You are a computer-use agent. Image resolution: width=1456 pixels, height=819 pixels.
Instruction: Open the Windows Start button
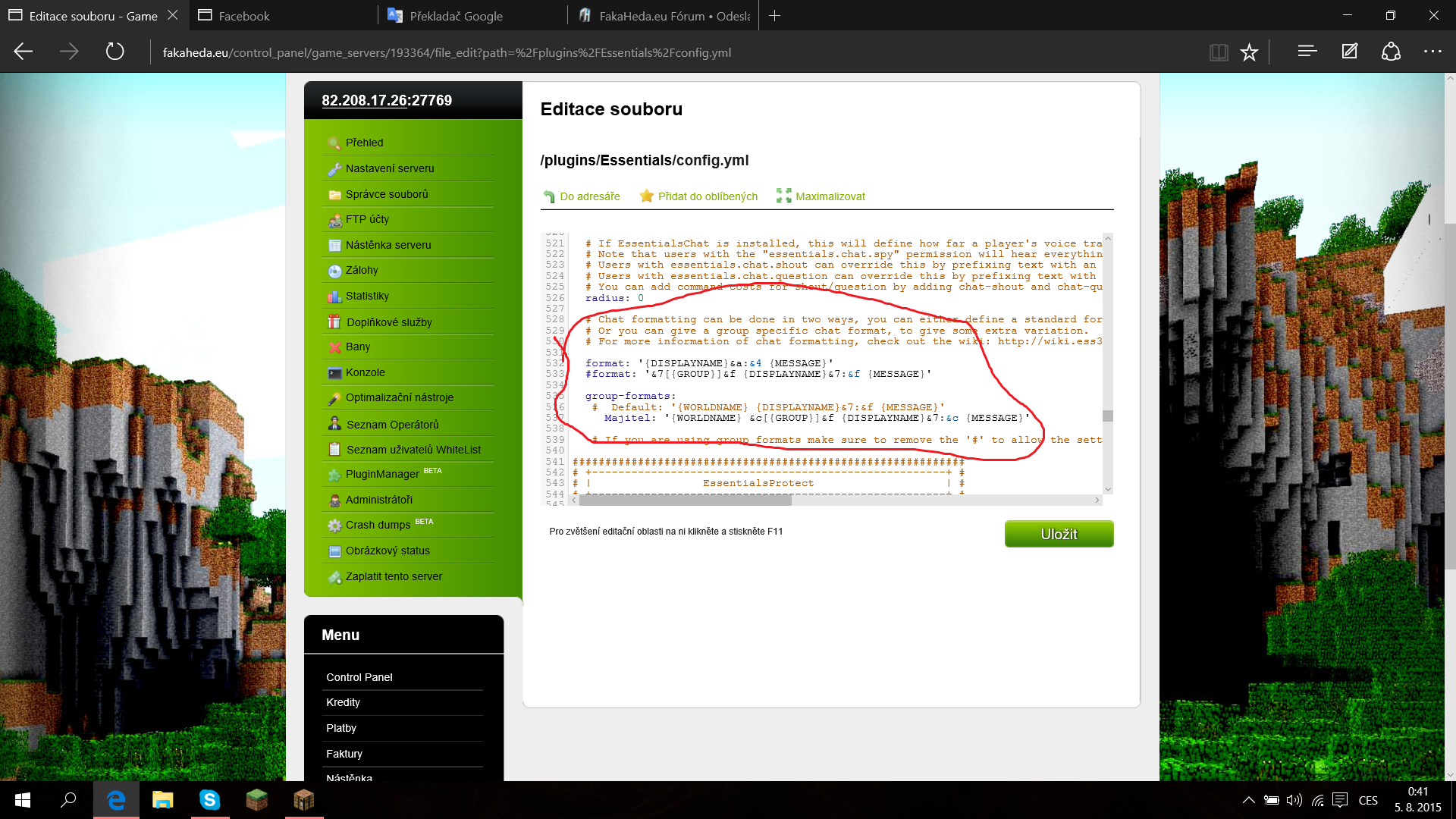23,800
